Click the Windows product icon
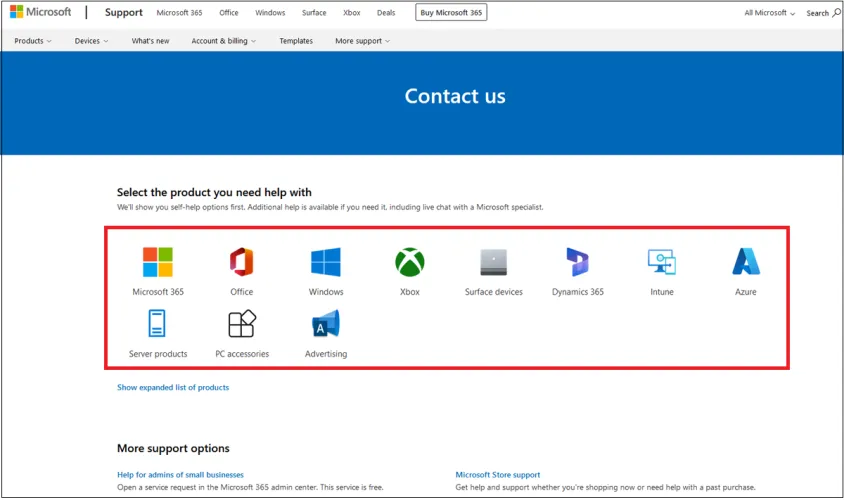844x500 pixels. tap(326, 262)
